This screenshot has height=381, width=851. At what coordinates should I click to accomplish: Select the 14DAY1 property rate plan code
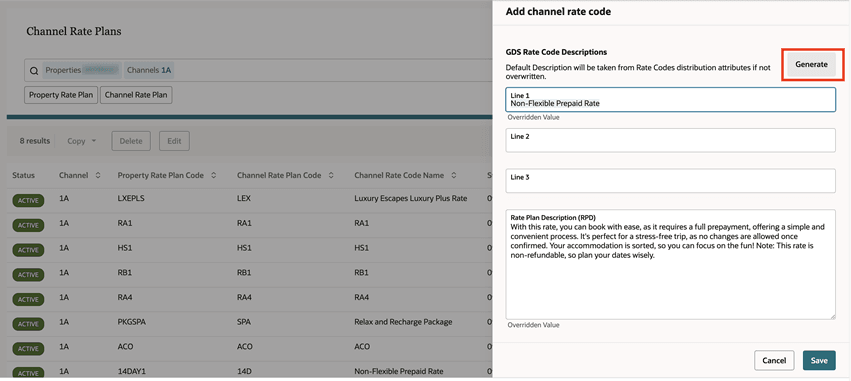pos(131,371)
